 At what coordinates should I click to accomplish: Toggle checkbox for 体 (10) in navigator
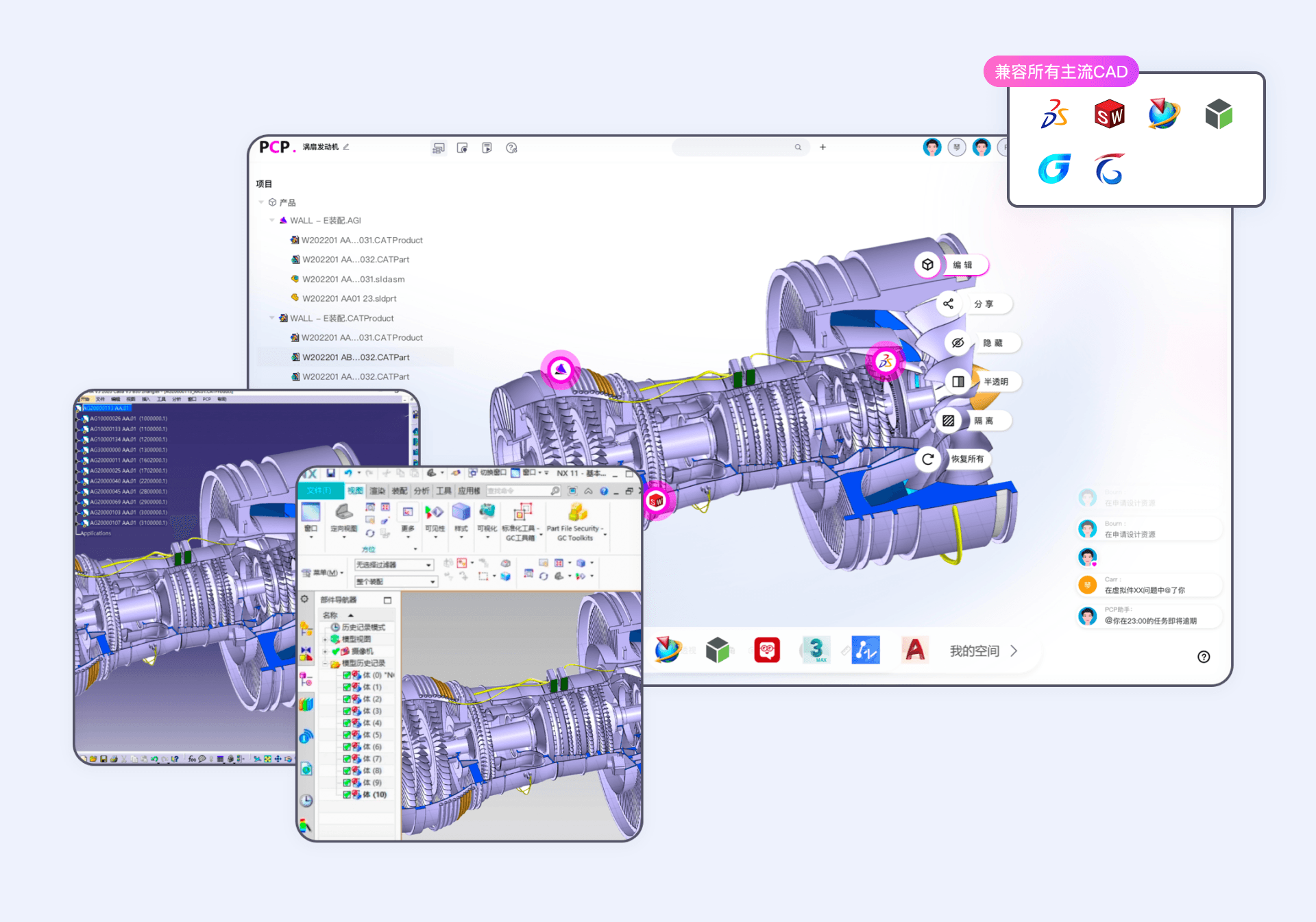347,794
